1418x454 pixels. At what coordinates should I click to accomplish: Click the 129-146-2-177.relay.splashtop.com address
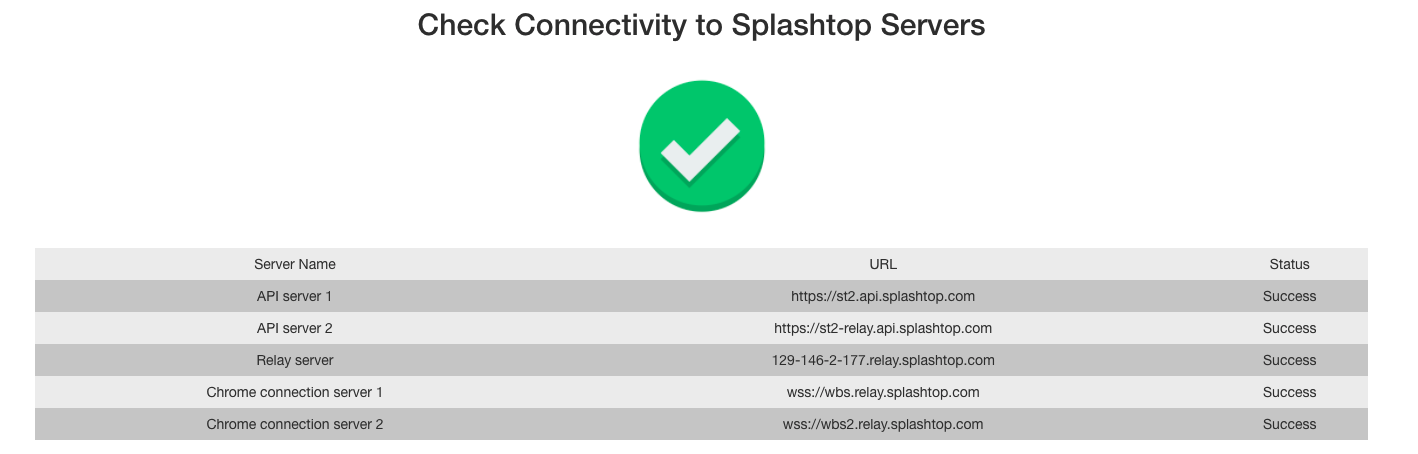[x=883, y=360]
